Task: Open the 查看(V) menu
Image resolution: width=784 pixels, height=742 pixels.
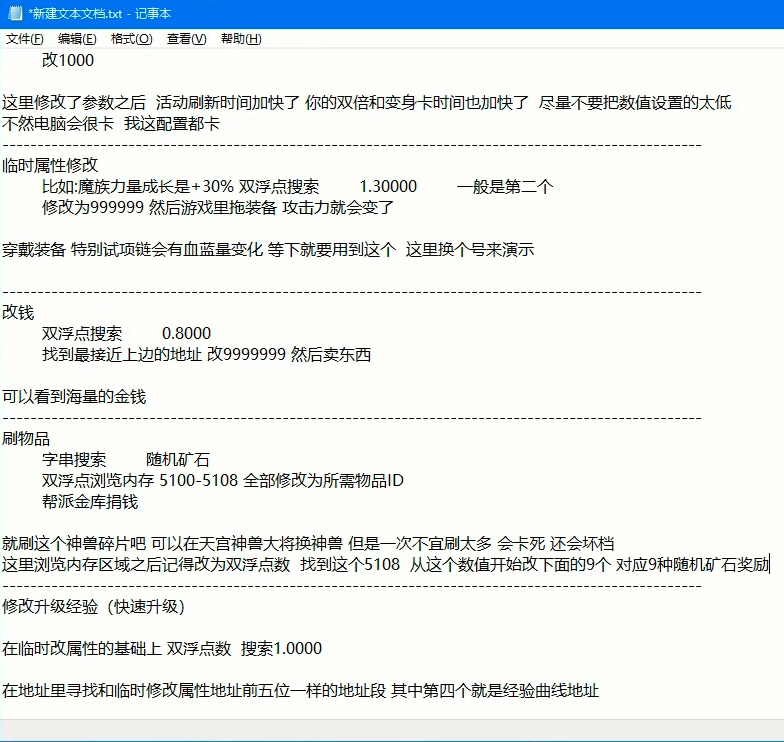Action: (186, 39)
